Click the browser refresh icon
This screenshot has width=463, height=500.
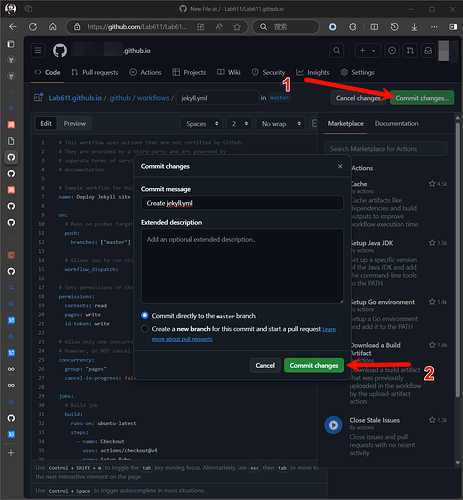pyautogui.click(x=33, y=27)
